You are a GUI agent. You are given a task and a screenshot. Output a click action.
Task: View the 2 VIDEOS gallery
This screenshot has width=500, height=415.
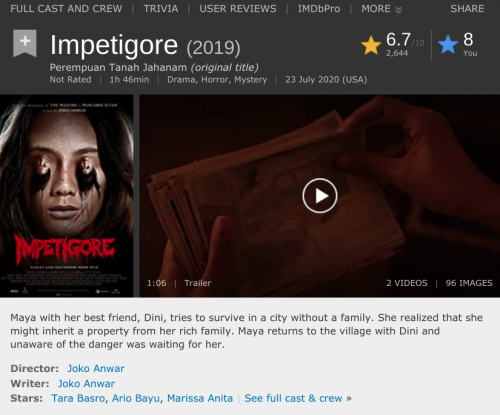[407, 283]
